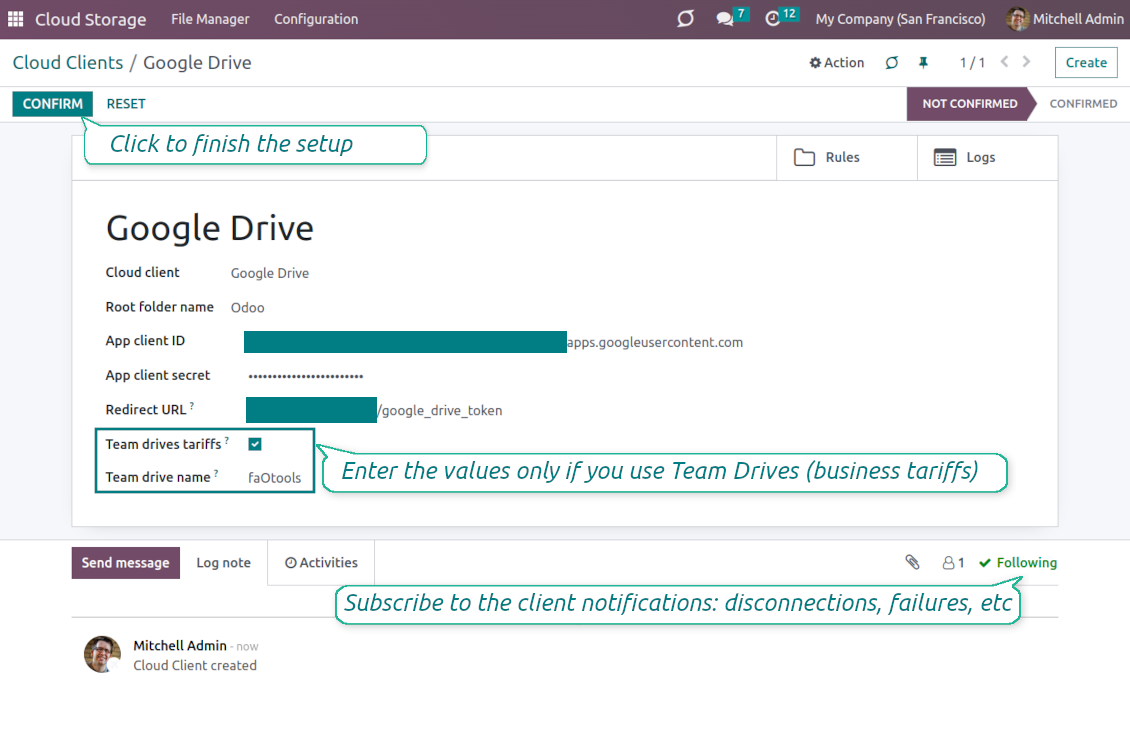Click the Team drive name field faOtools
1130x755 pixels.
pos(275,478)
